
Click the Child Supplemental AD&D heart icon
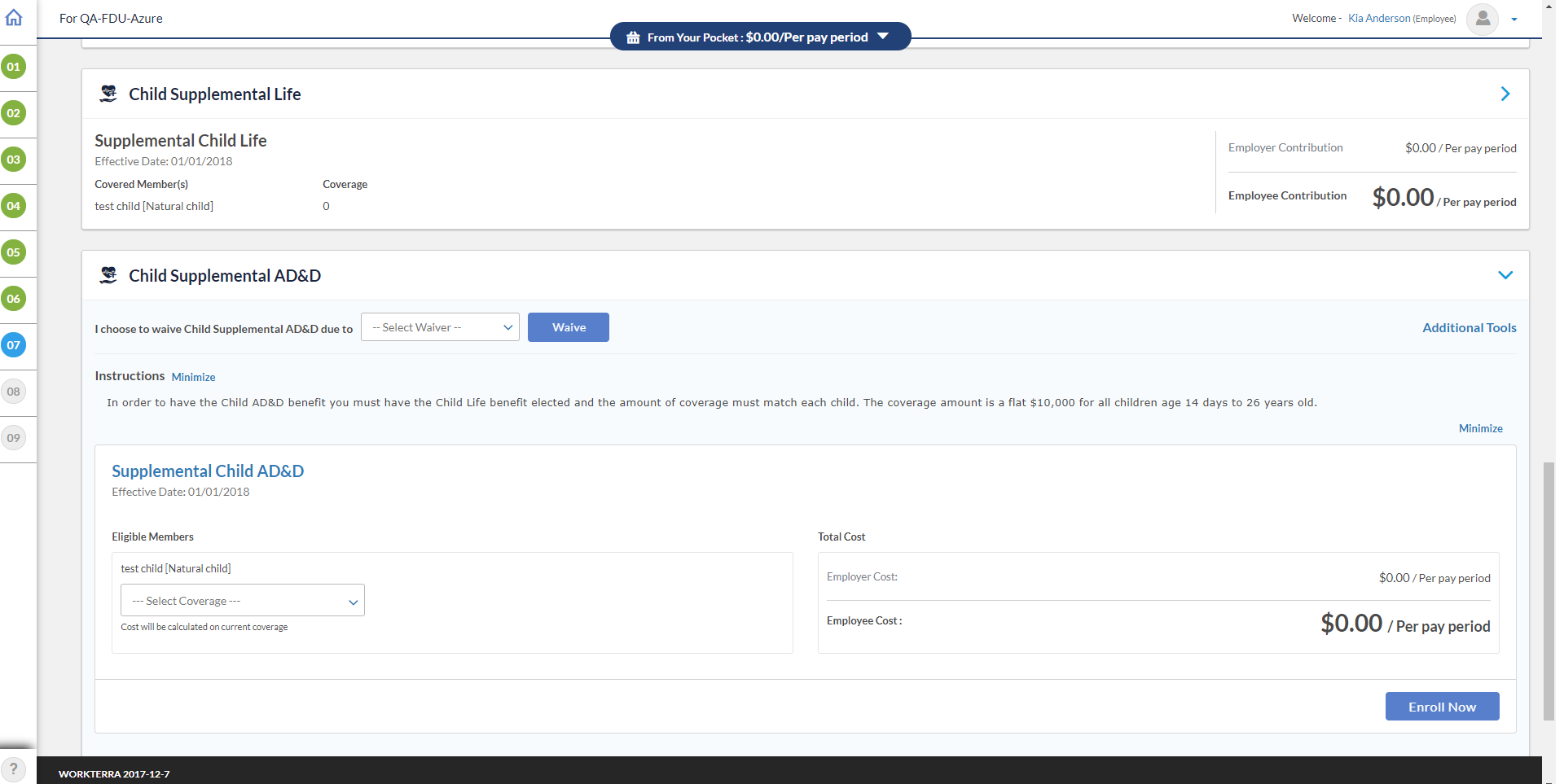click(108, 275)
